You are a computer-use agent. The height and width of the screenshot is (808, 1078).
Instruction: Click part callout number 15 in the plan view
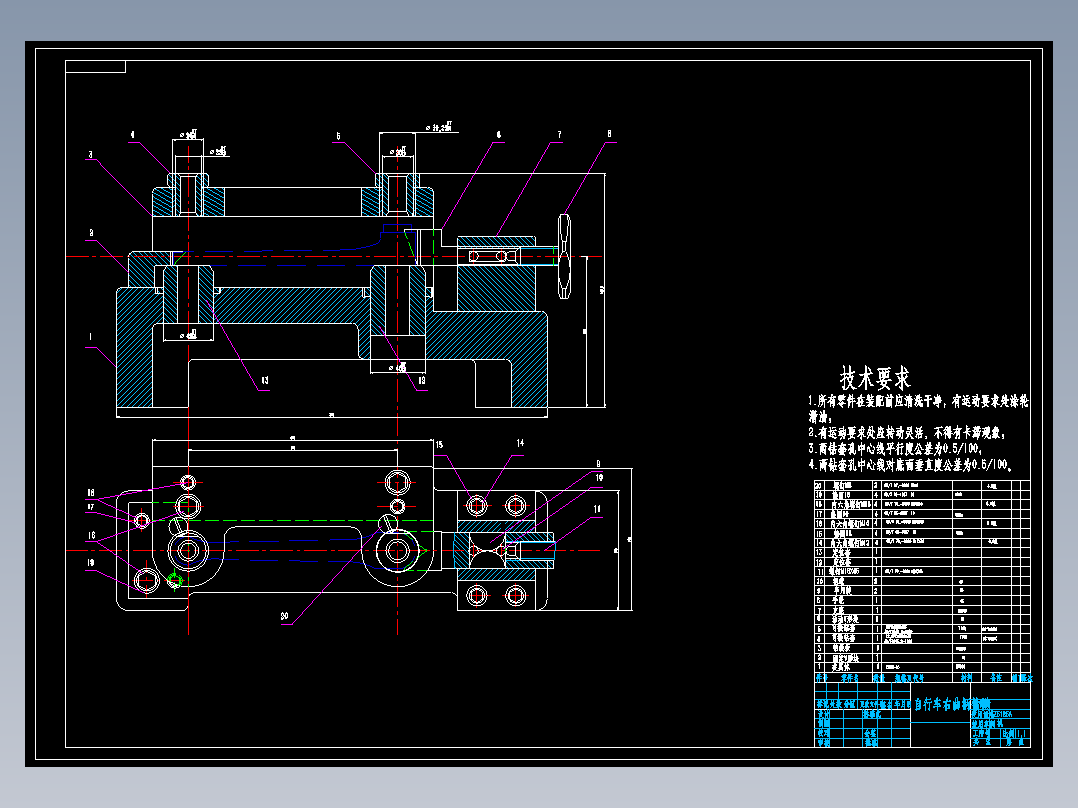(x=439, y=445)
